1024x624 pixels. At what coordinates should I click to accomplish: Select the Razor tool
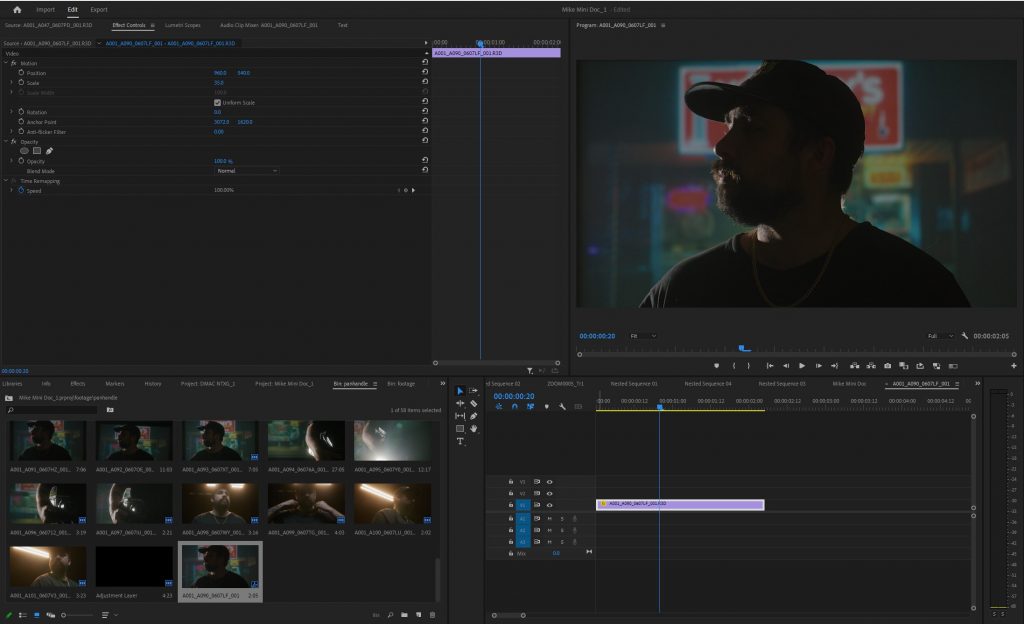point(473,403)
